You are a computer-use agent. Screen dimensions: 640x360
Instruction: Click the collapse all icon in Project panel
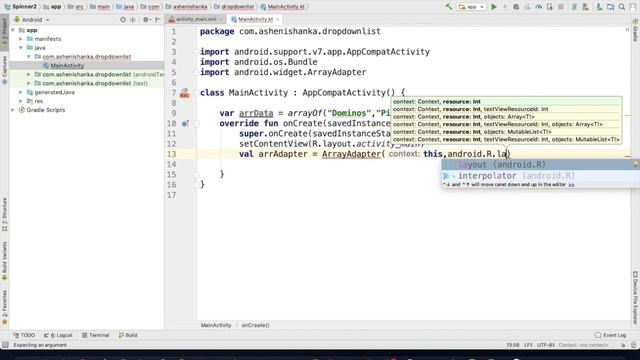click(133, 20)
